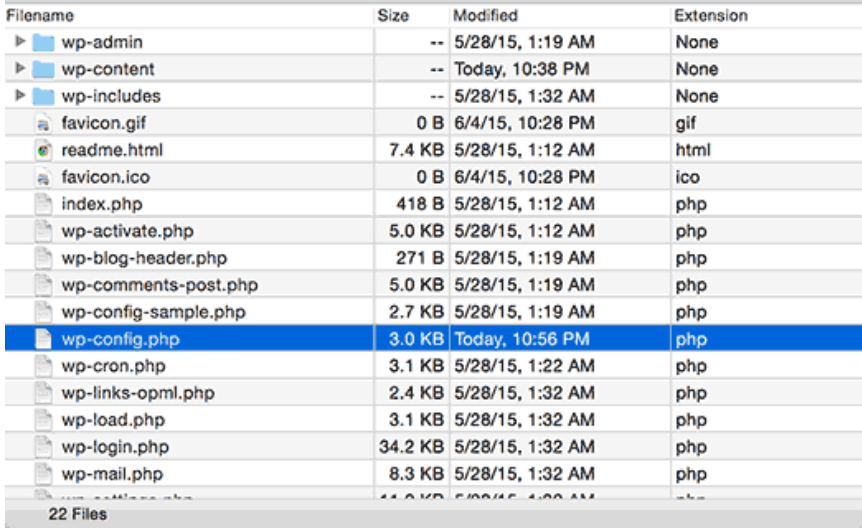Sort by the Extension column header
Viewport: 862px width, 531px height.
click(711, 15)
